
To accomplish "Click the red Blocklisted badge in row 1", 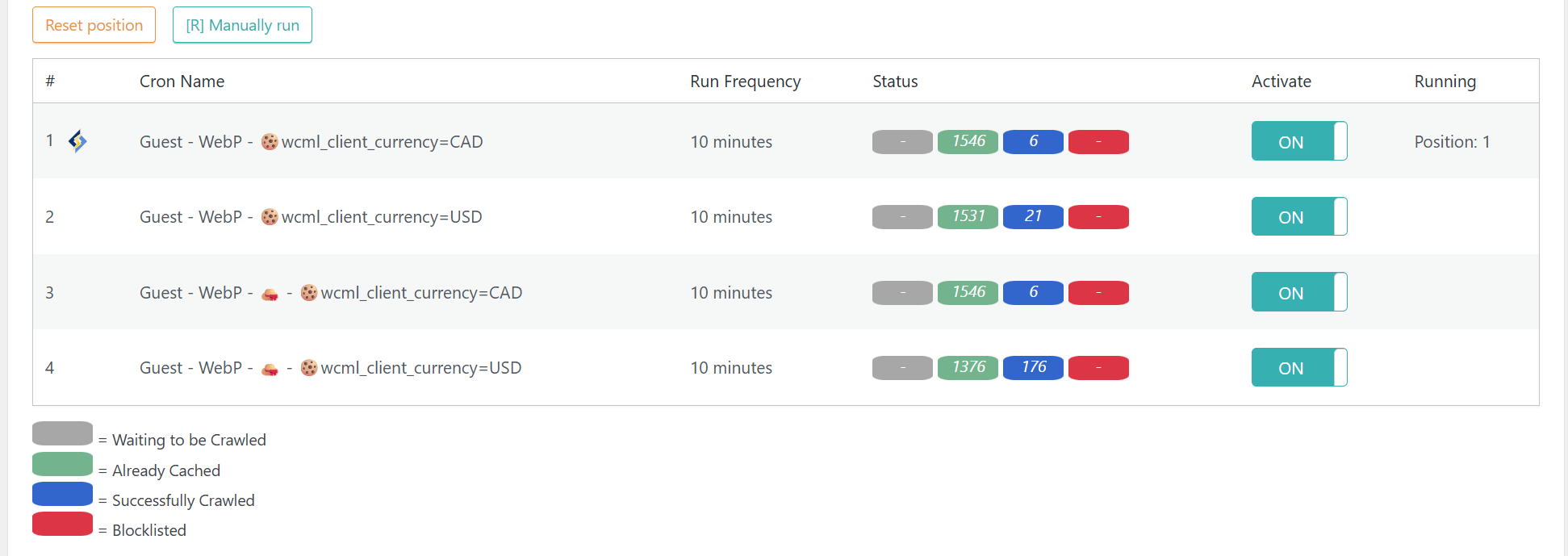I will coord(1098,142).
